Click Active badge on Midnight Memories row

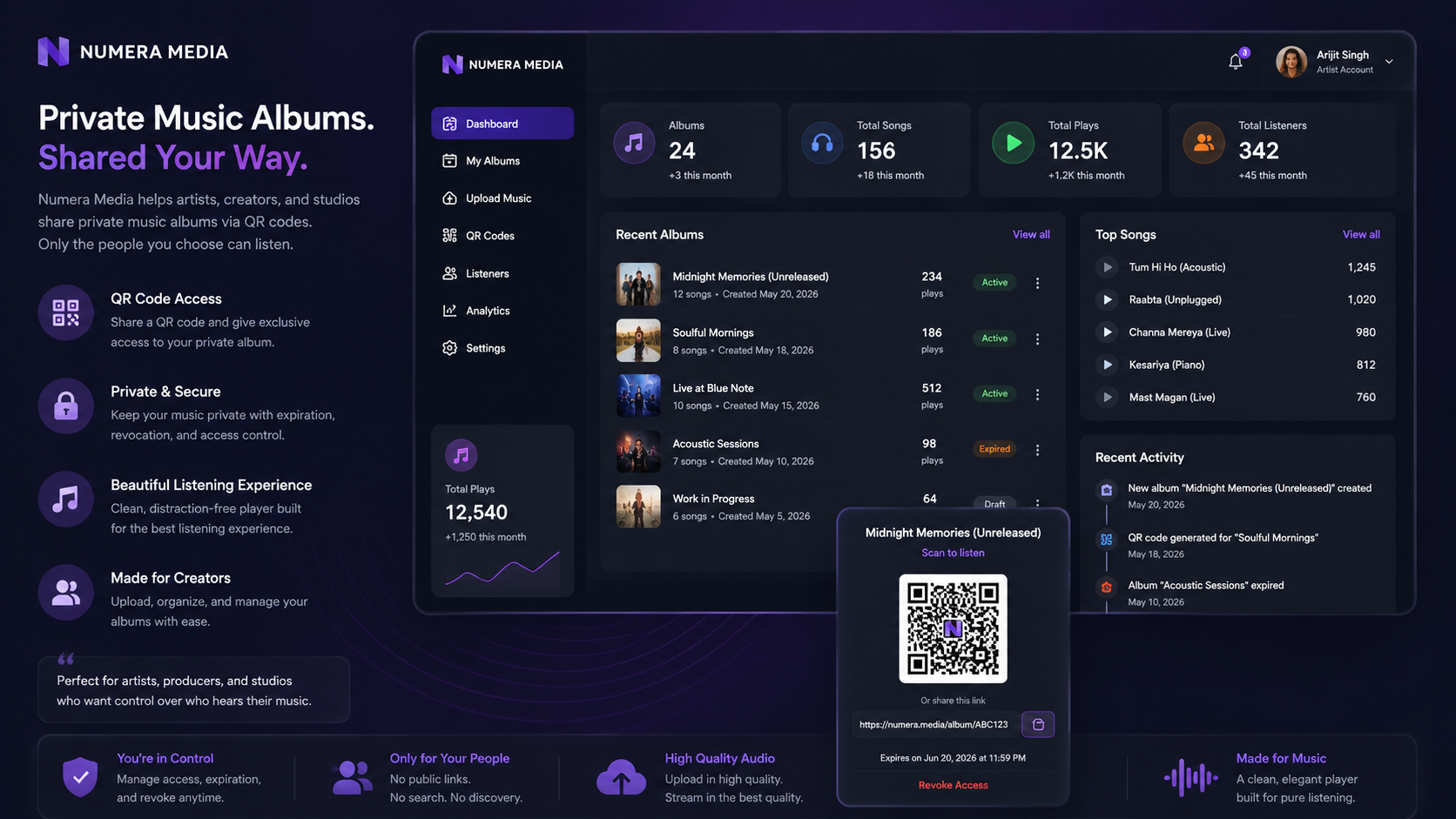tap(994, 283)
